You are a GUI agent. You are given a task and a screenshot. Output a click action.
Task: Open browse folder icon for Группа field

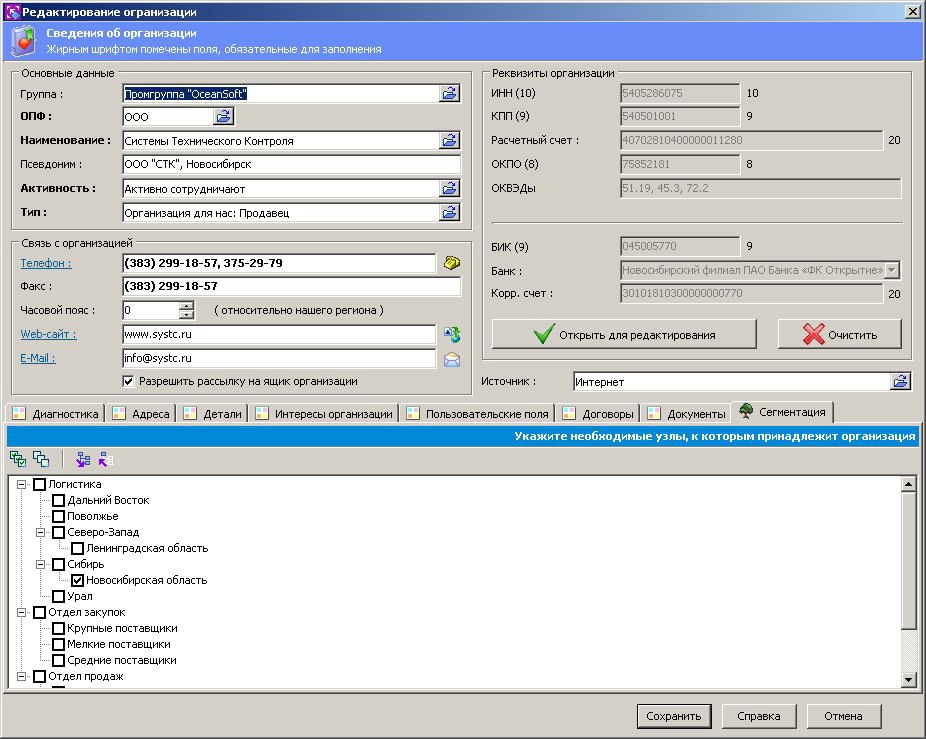pyautogui.click(x=450, y=93)
